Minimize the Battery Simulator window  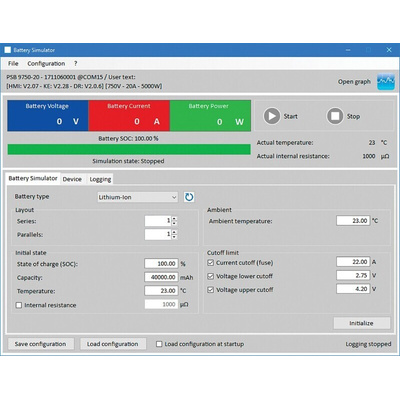pos(348,50)
